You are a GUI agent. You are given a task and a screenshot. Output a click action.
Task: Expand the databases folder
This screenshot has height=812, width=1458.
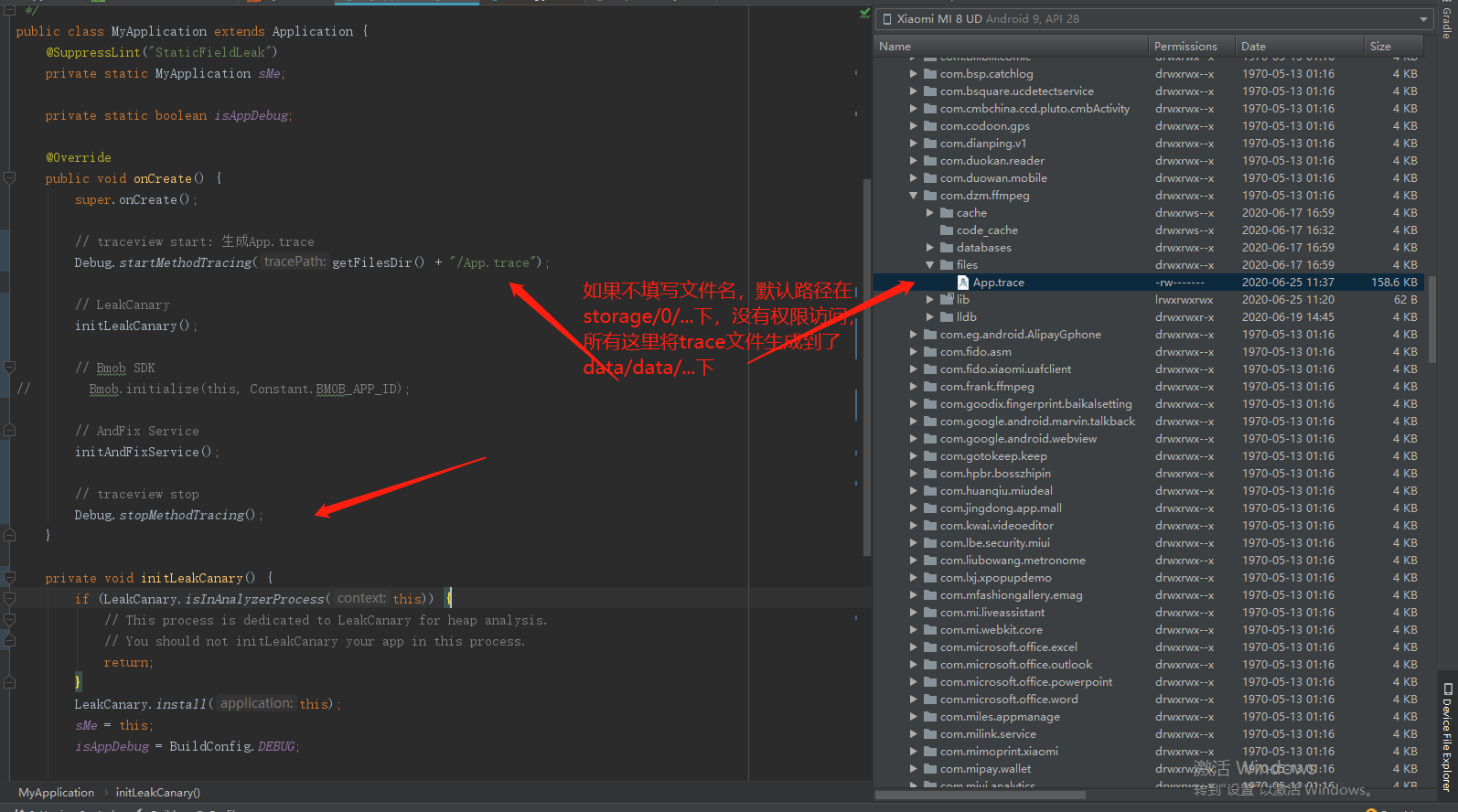929,248
